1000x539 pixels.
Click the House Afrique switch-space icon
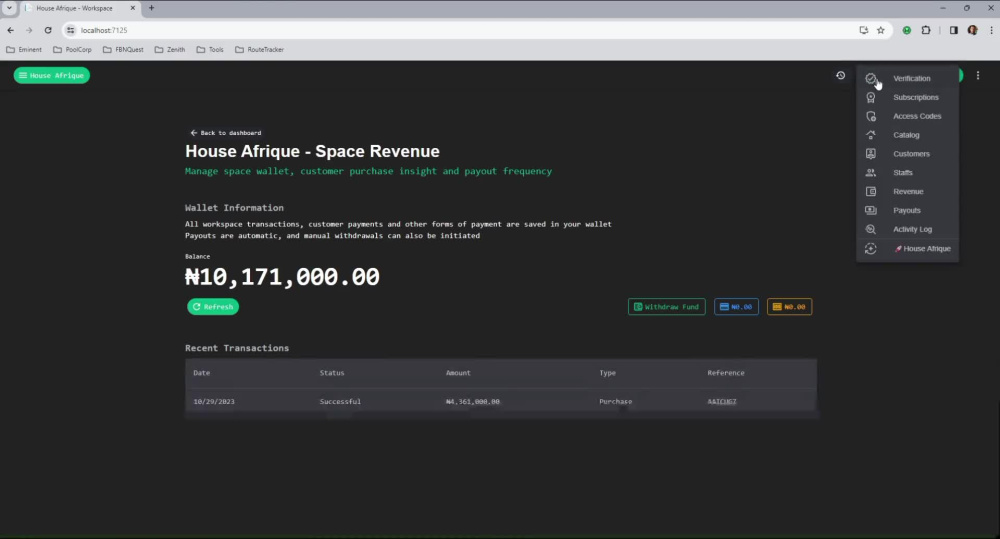pyautogui.click(x=871, y=249)
